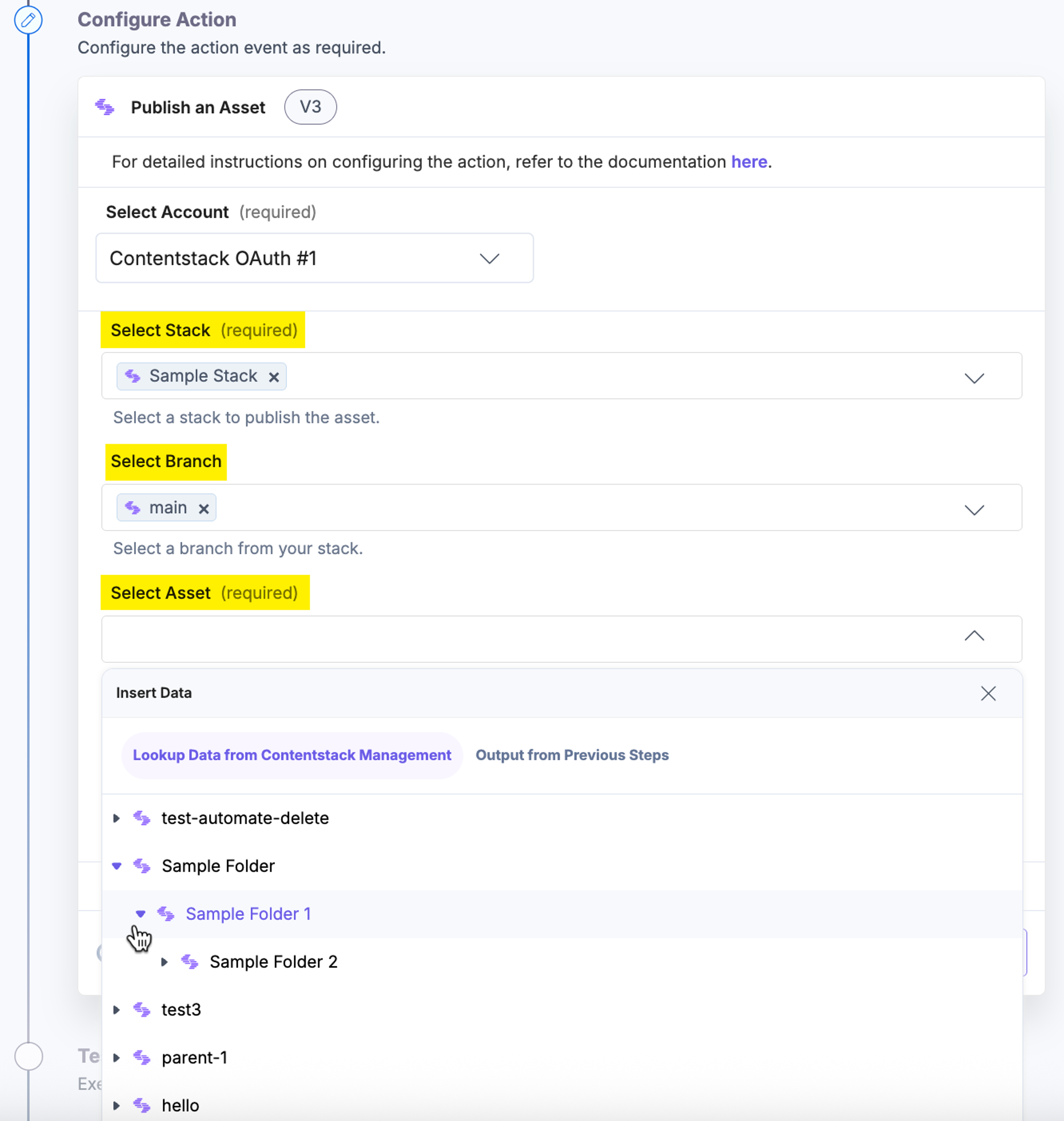Screen dimensions: 1064x1121
Task: Click the Insert Data header text
Action: pos(154,693)
